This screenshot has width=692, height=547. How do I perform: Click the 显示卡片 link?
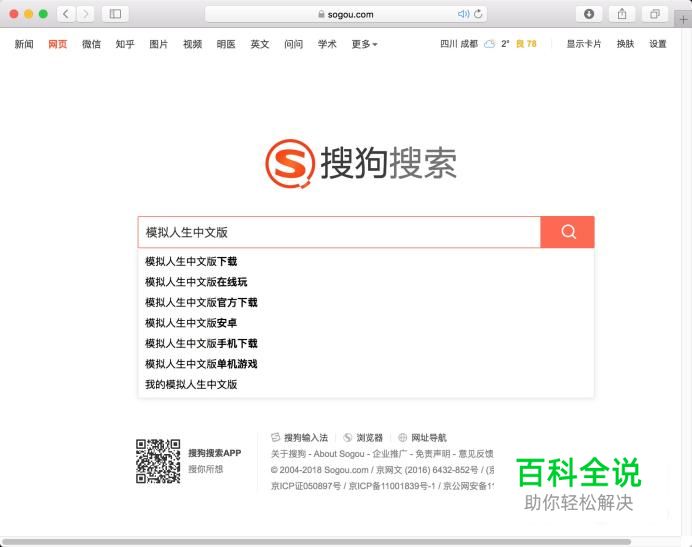tap(584, 44)
